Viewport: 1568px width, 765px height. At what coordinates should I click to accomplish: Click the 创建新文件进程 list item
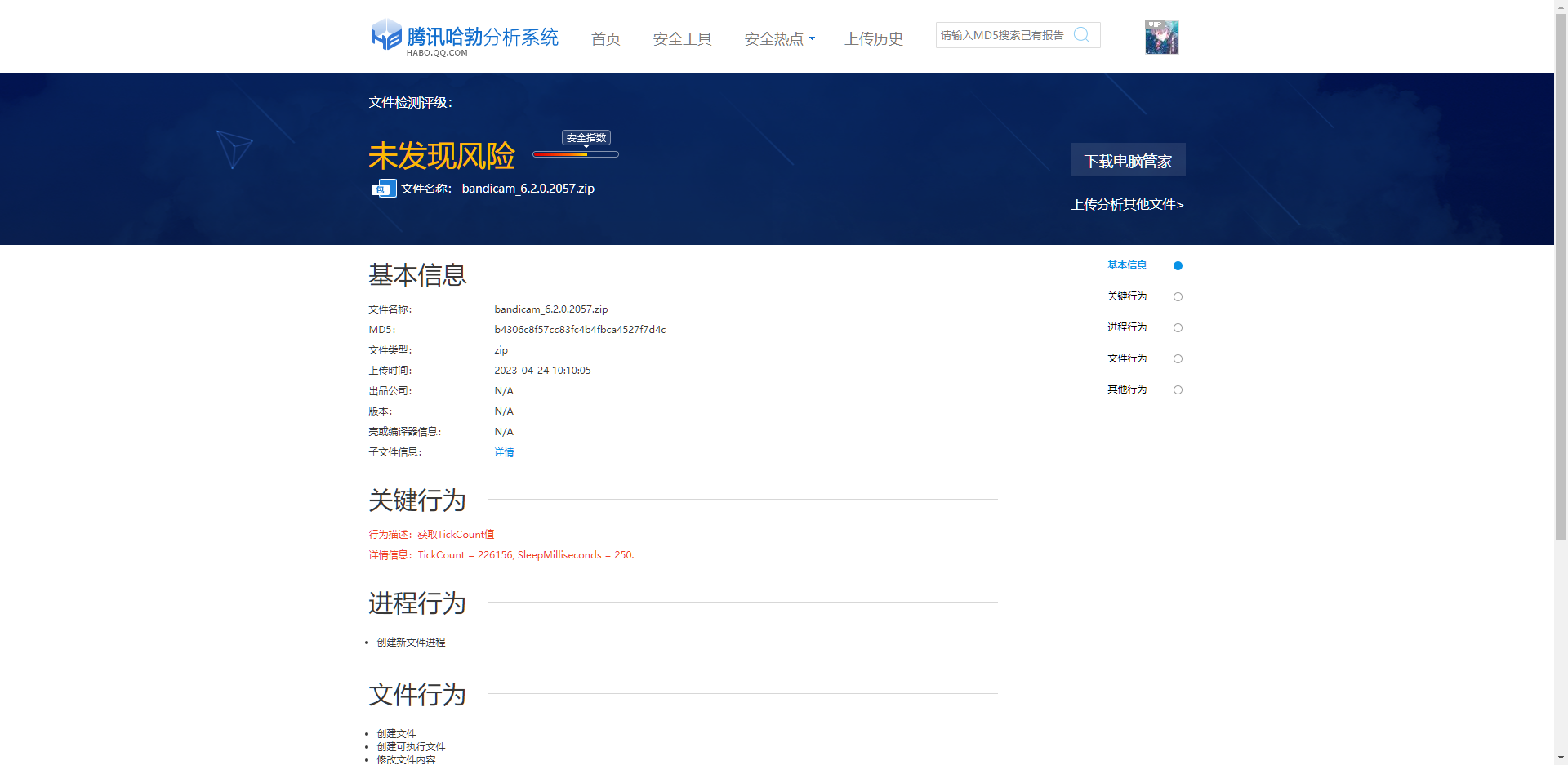(x=411, y=643)
